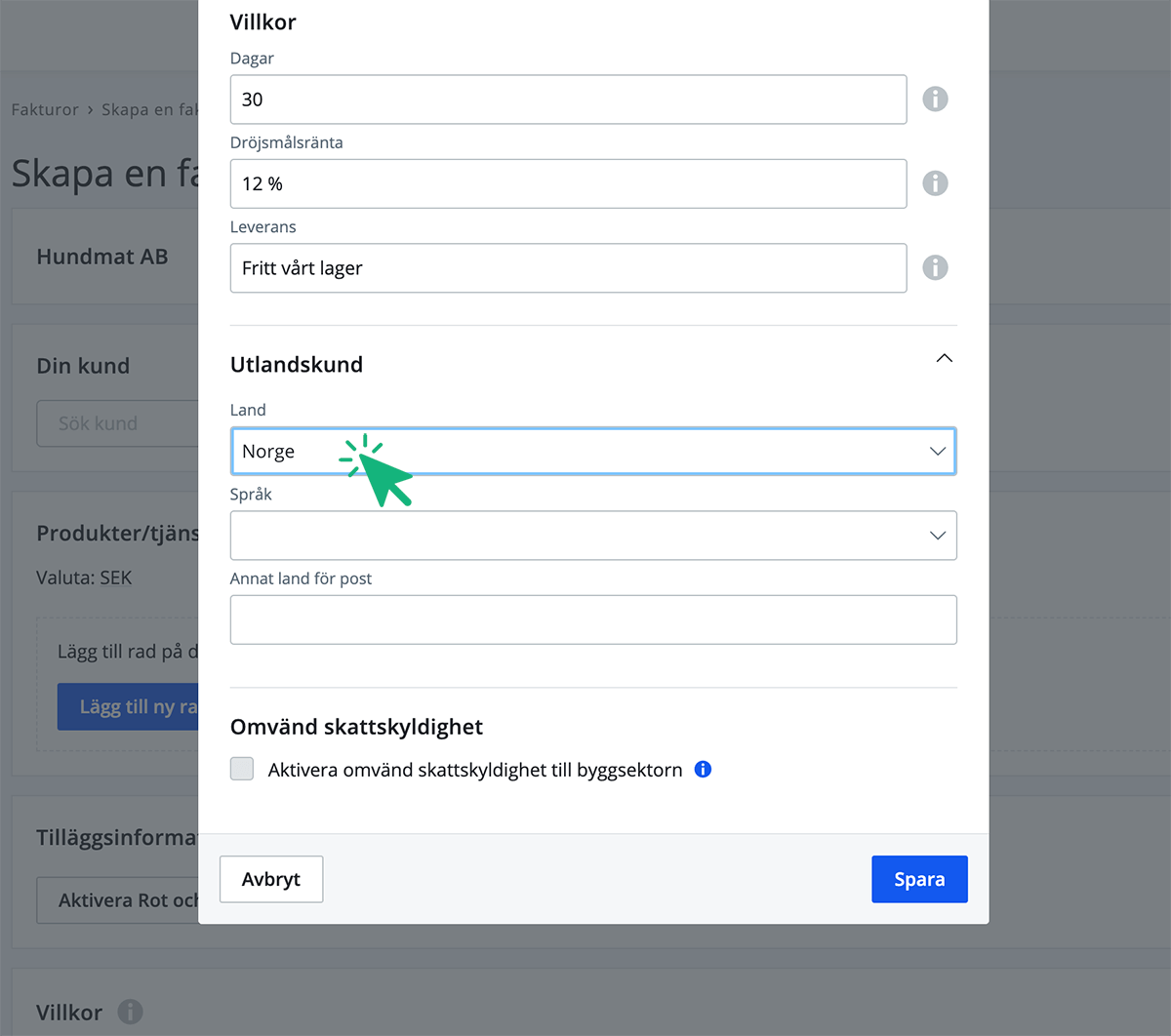Open the Land dropdown showing Norge

[592, 452]
